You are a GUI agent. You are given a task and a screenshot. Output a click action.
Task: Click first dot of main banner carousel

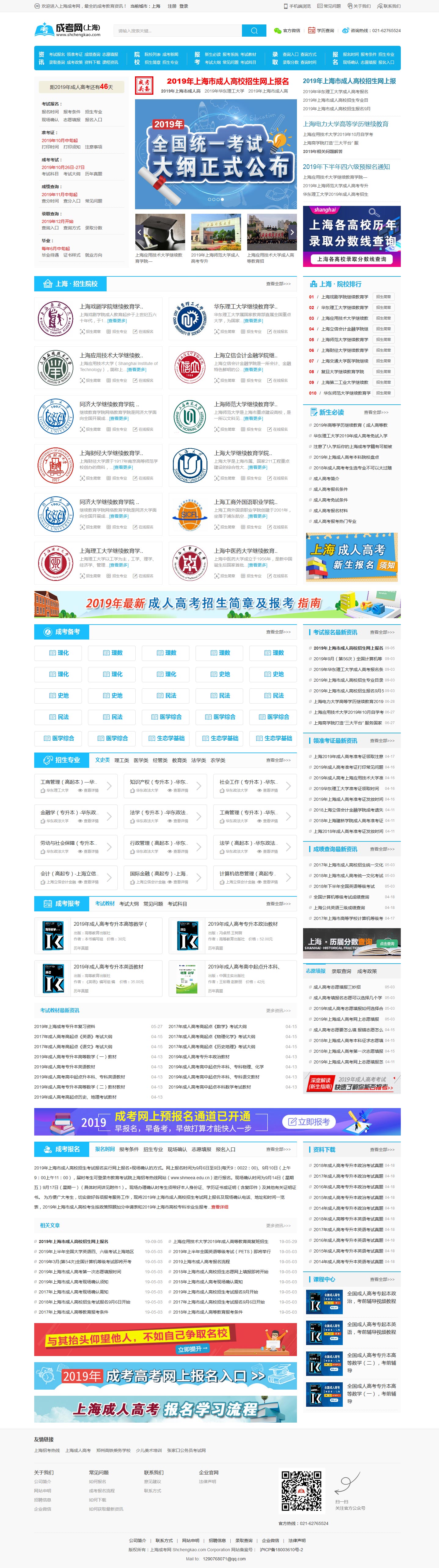pyautogui.click(x=210, y=199)
